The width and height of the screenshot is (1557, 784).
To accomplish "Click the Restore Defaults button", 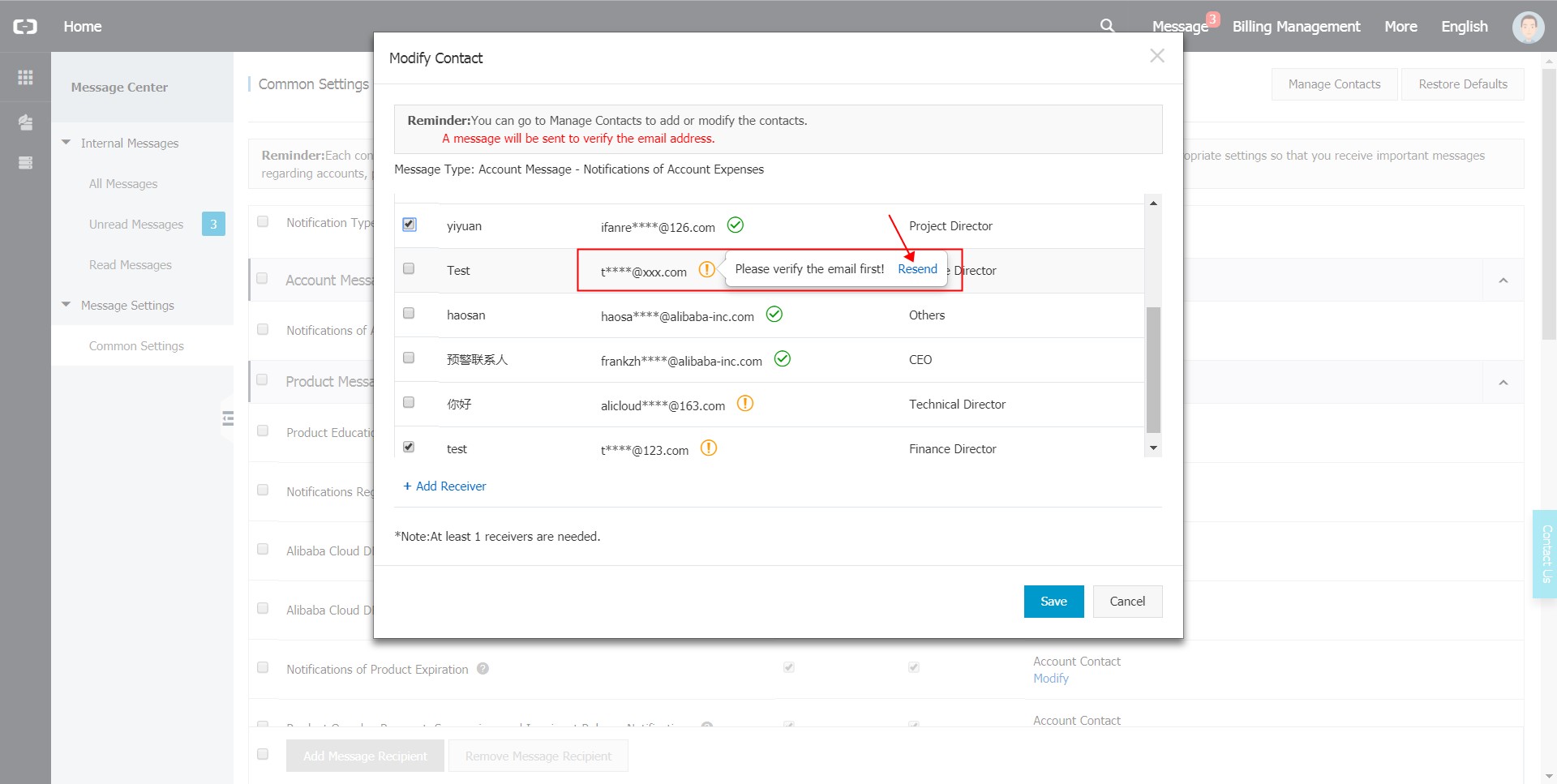I will [x=1463, y=84].
